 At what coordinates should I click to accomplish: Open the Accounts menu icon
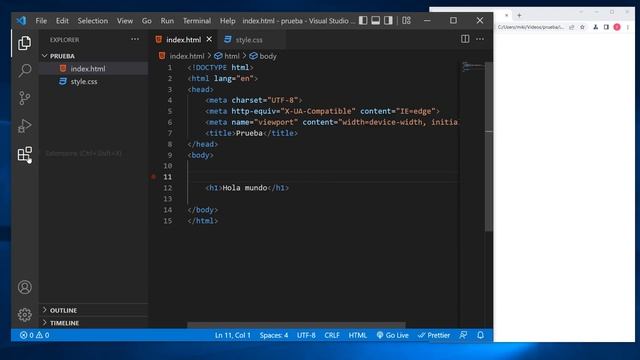24,287
